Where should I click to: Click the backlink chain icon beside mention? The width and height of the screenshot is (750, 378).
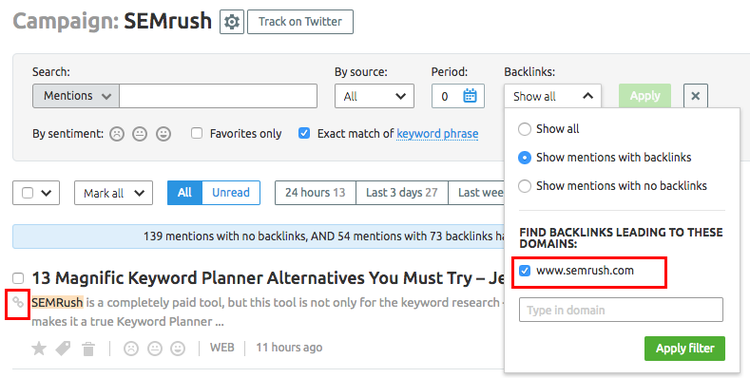pyautogui.click(x=18, y=302)
